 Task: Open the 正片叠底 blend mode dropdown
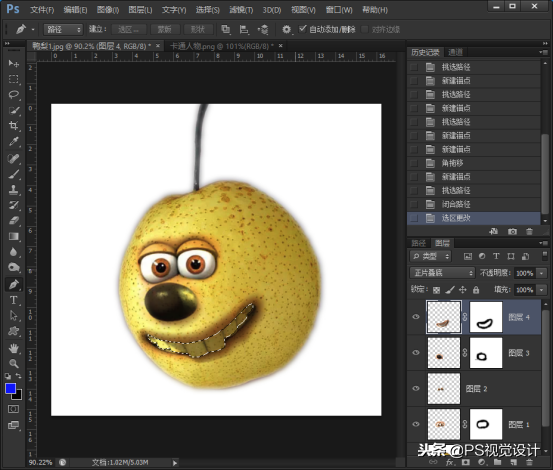click(442, 273)
